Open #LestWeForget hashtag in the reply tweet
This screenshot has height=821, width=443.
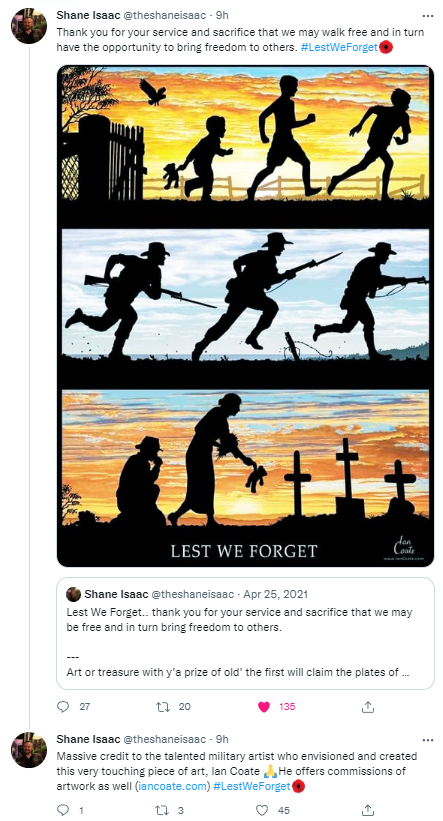click(x=252, y=786)
